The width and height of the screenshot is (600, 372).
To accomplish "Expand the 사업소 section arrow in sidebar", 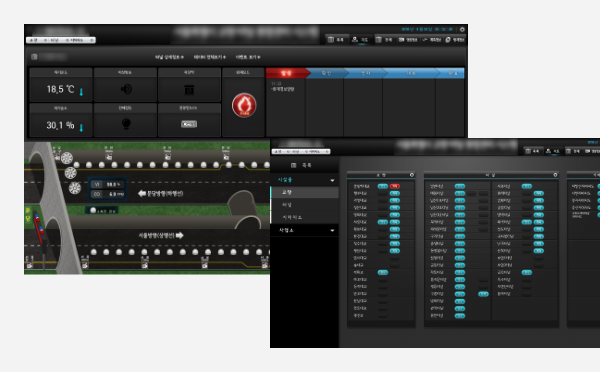I will (332, 230).
